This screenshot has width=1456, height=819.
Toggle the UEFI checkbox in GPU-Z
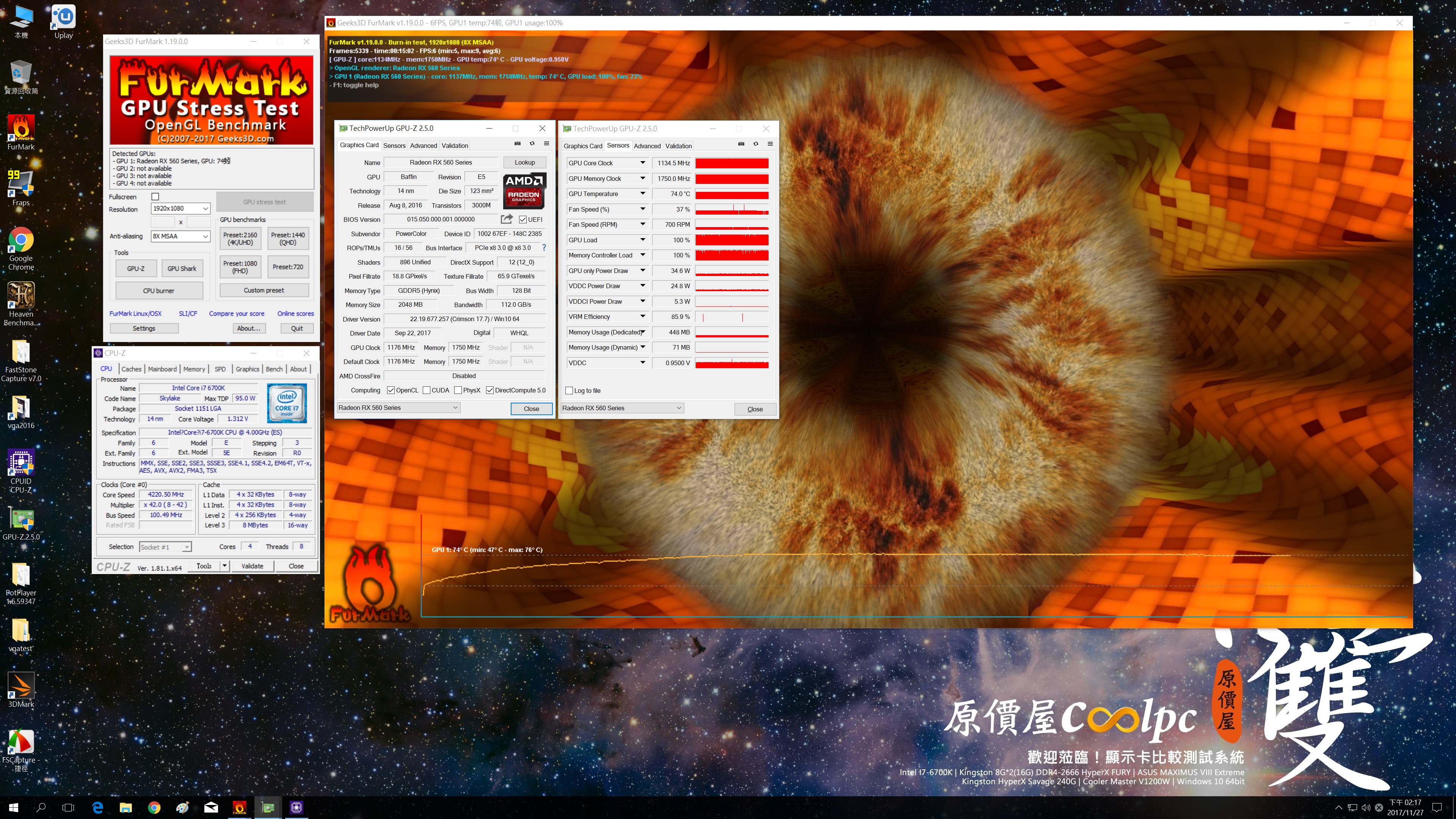tap(523, 219)
